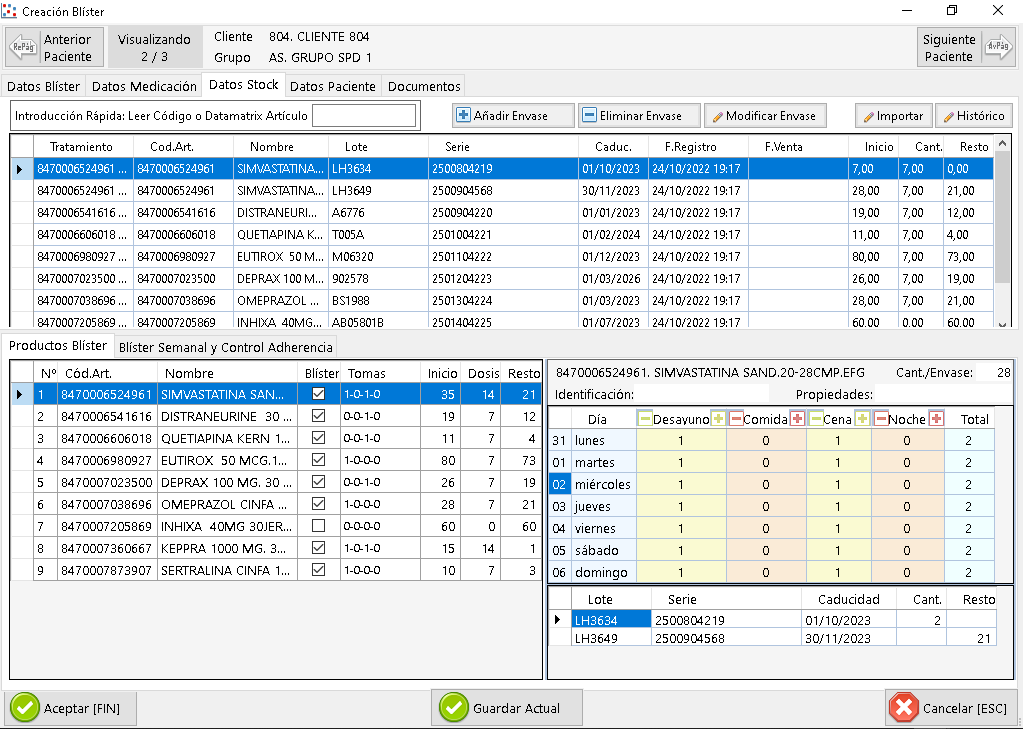Decrease Comida dose with minus icon
Image resolution: width=1023 pixels, height=729 pixels.
point(736,419)
